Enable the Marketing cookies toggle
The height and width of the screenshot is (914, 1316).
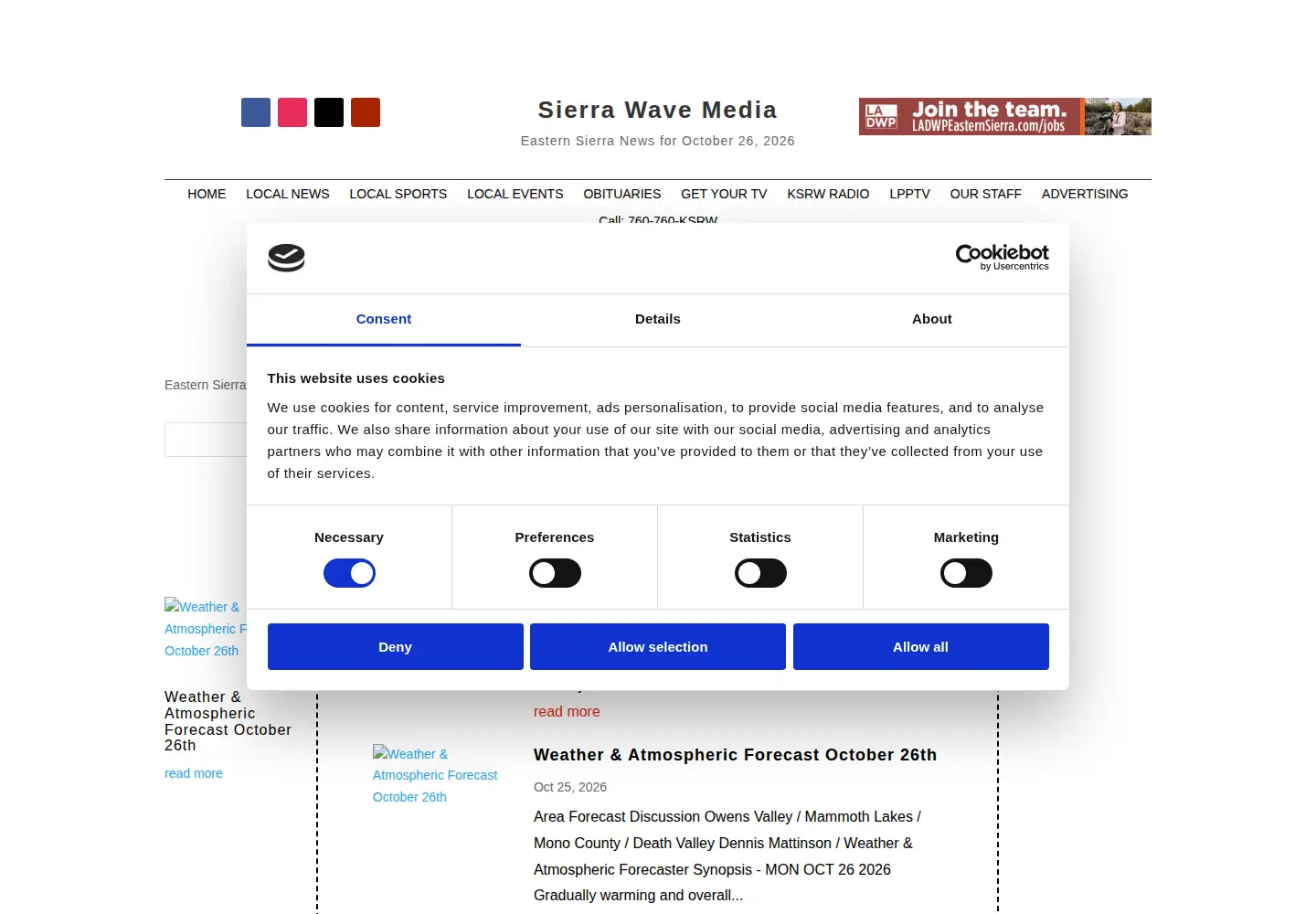click(966, 573)
